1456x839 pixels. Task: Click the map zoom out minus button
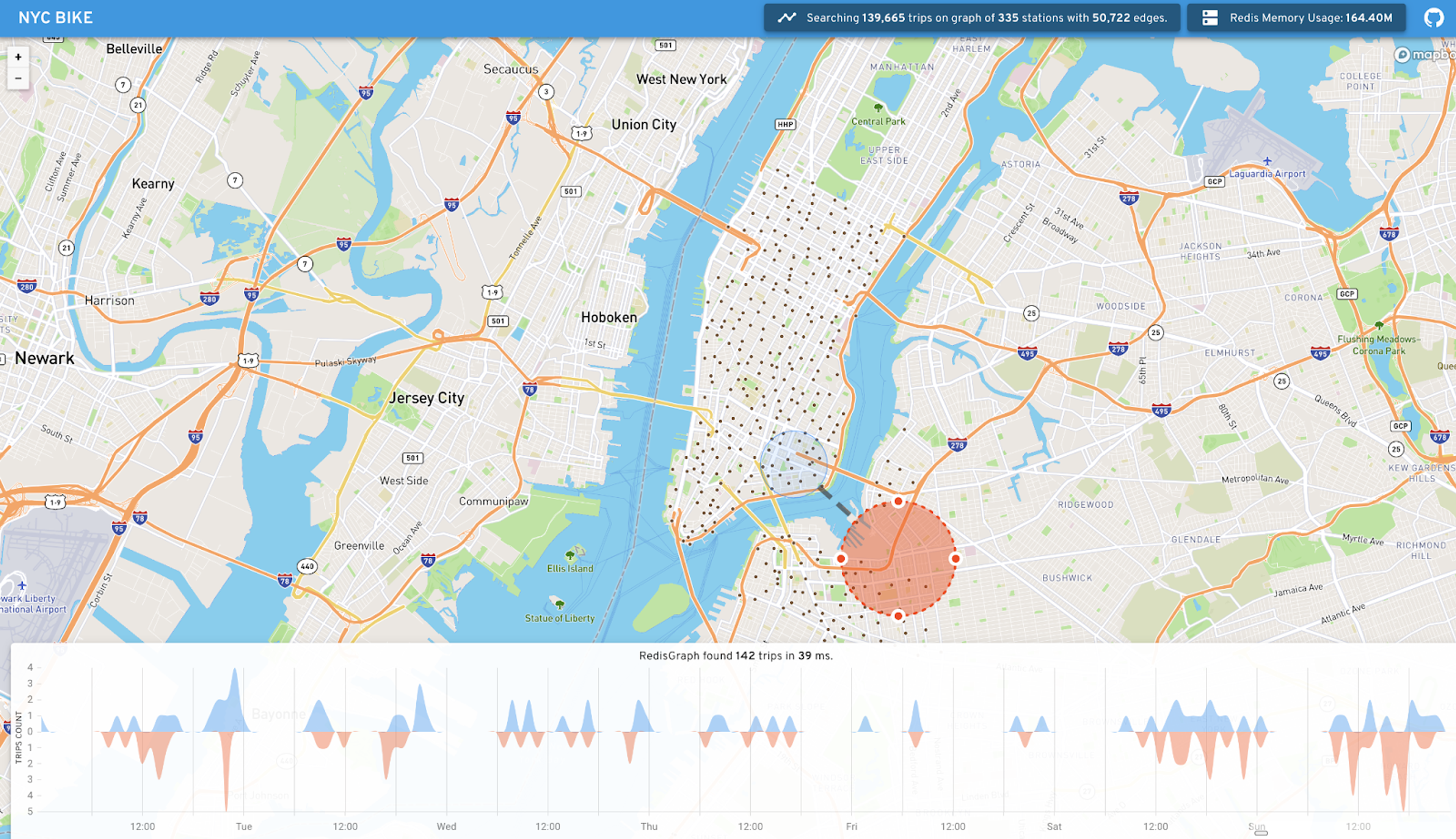click(18, 78)
